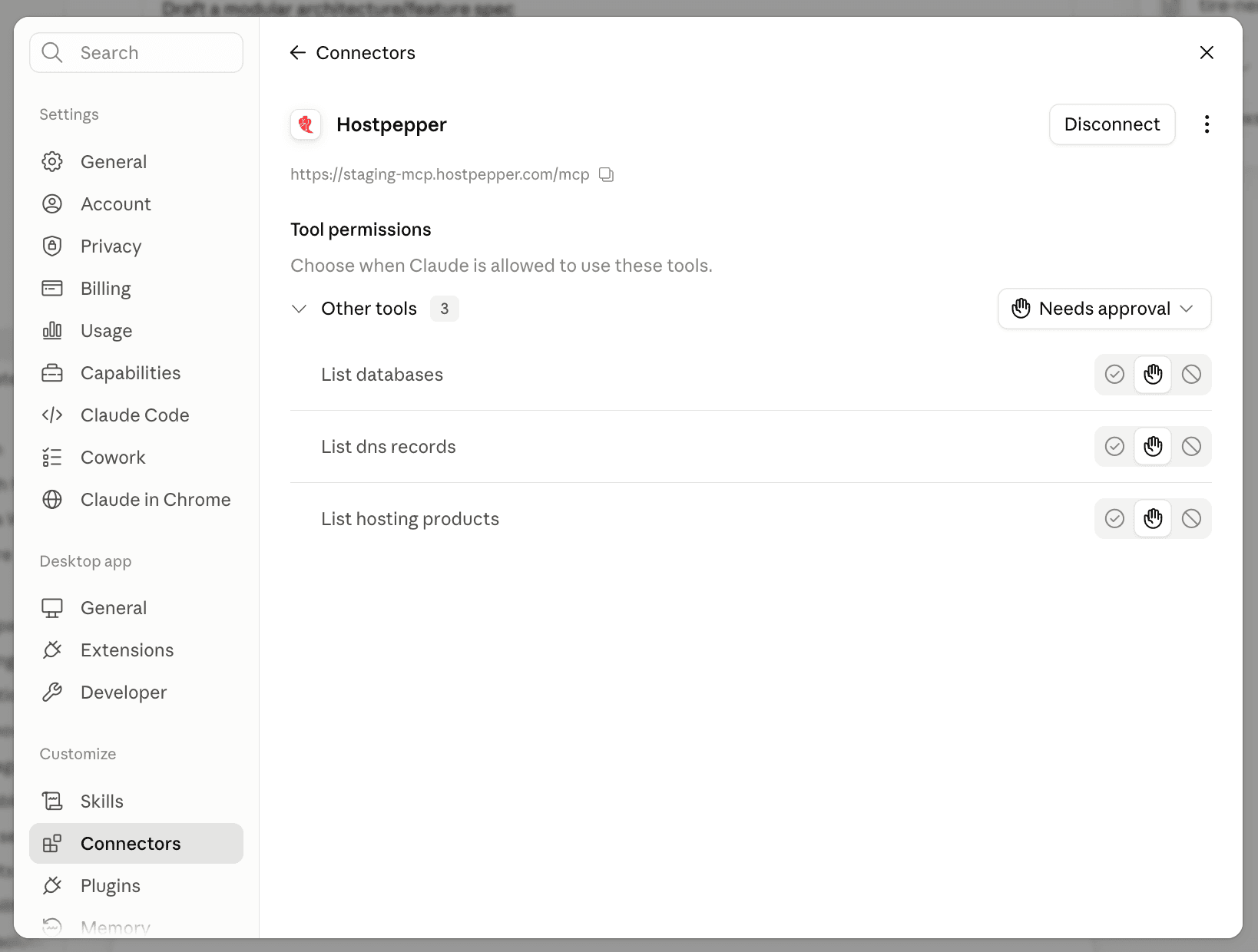
Task: Open Skills page
Action: click(137, 802)
